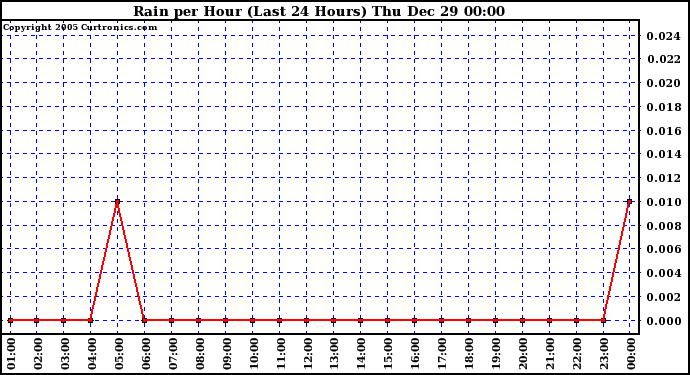Click the 0.010 y-axis label

663,202
